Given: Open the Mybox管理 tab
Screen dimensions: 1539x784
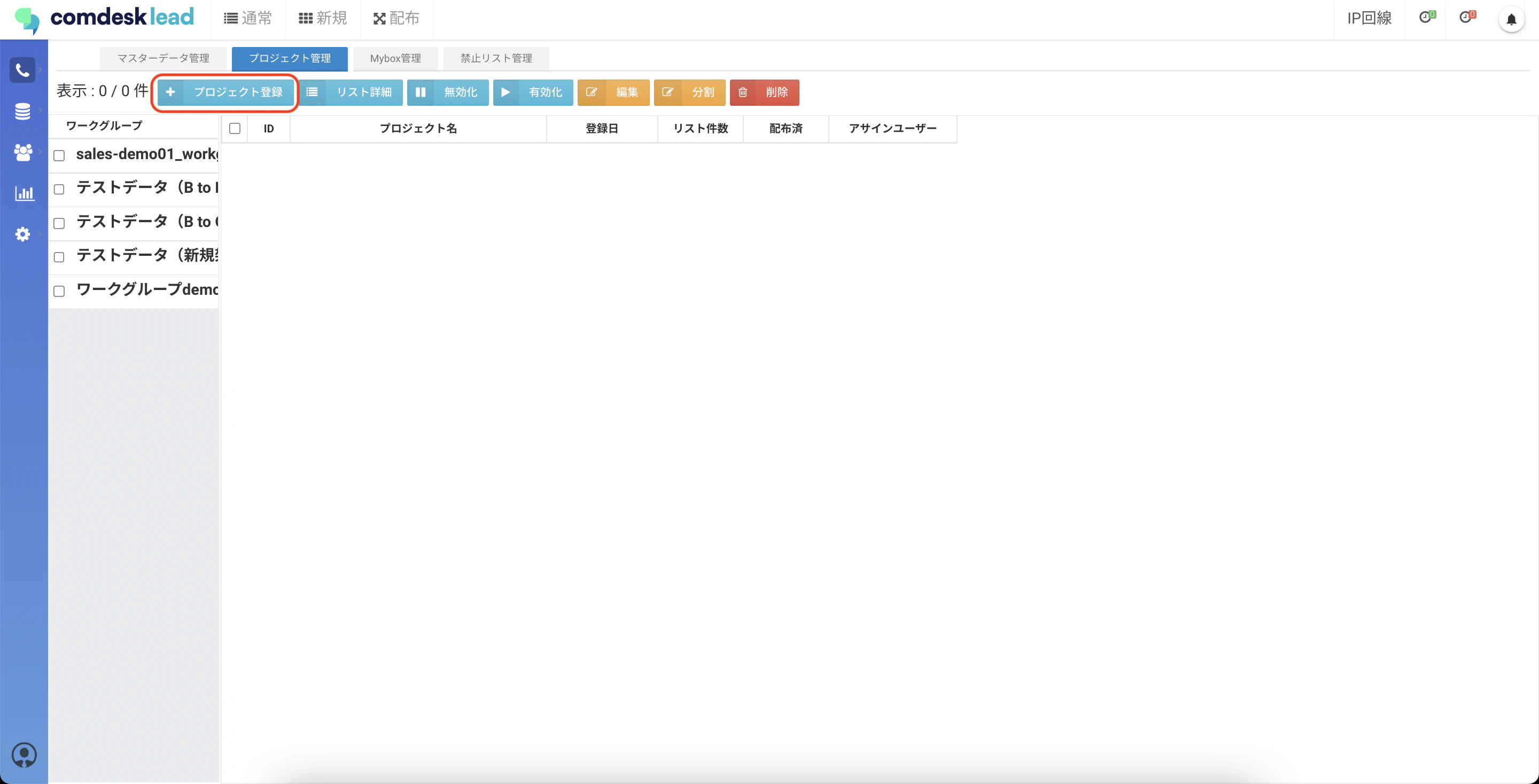Looking at the screenshot, I should coord(395,59).
